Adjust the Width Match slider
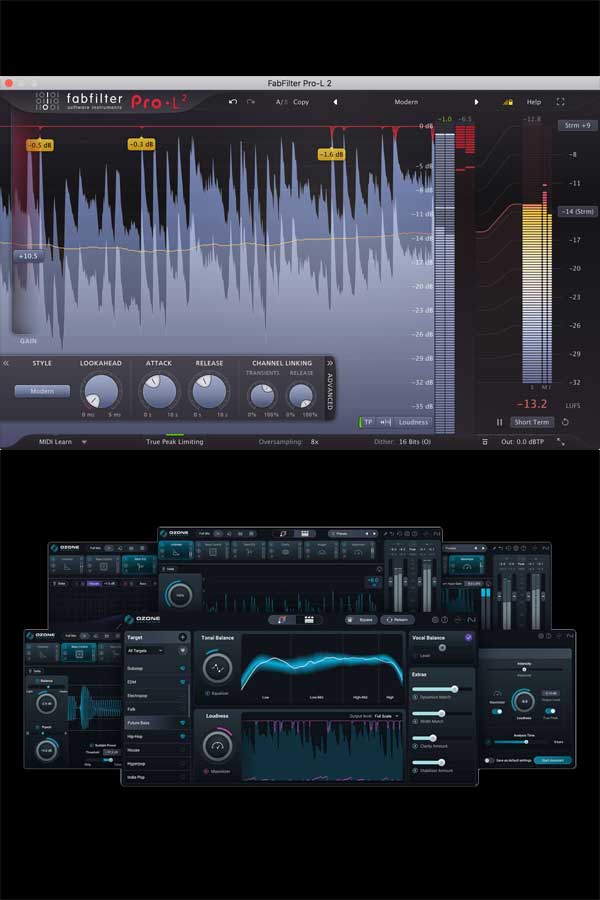Screen dimensions: 600x900 (442, 713)
